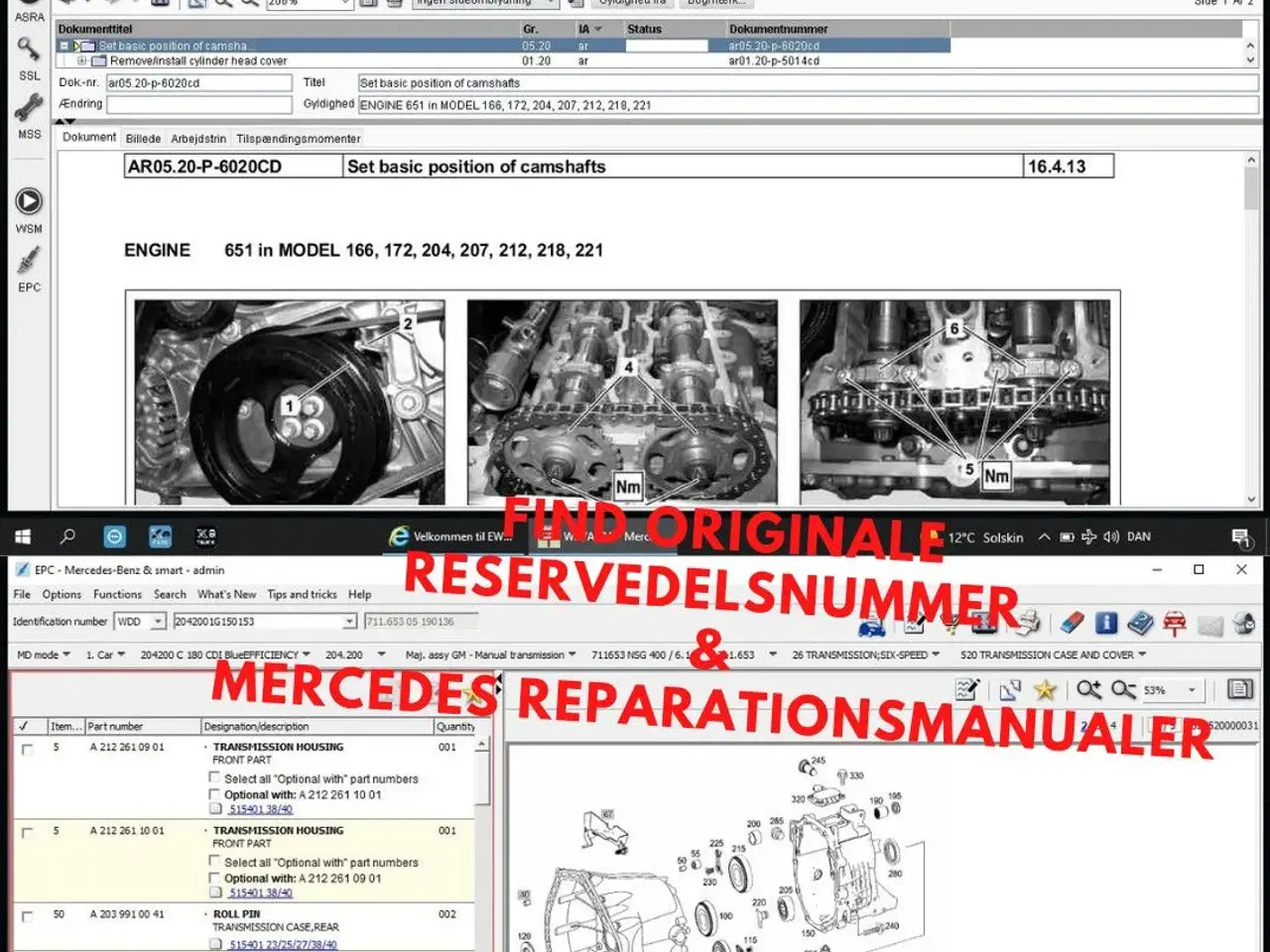
Task: Click the star bookmark icon above diagram
Action: [x=1045, y=689]
